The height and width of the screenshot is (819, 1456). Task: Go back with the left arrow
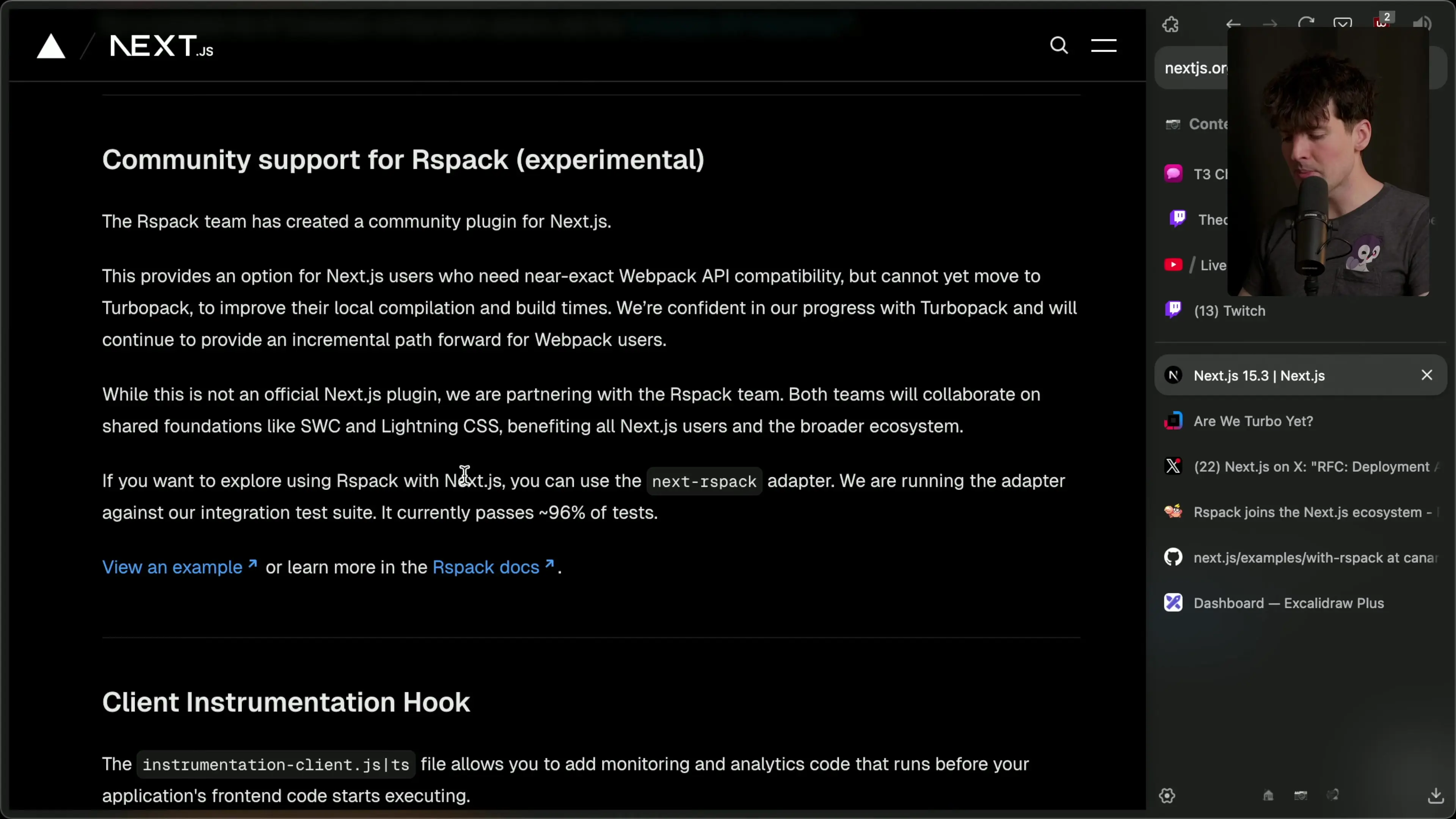1233,24
